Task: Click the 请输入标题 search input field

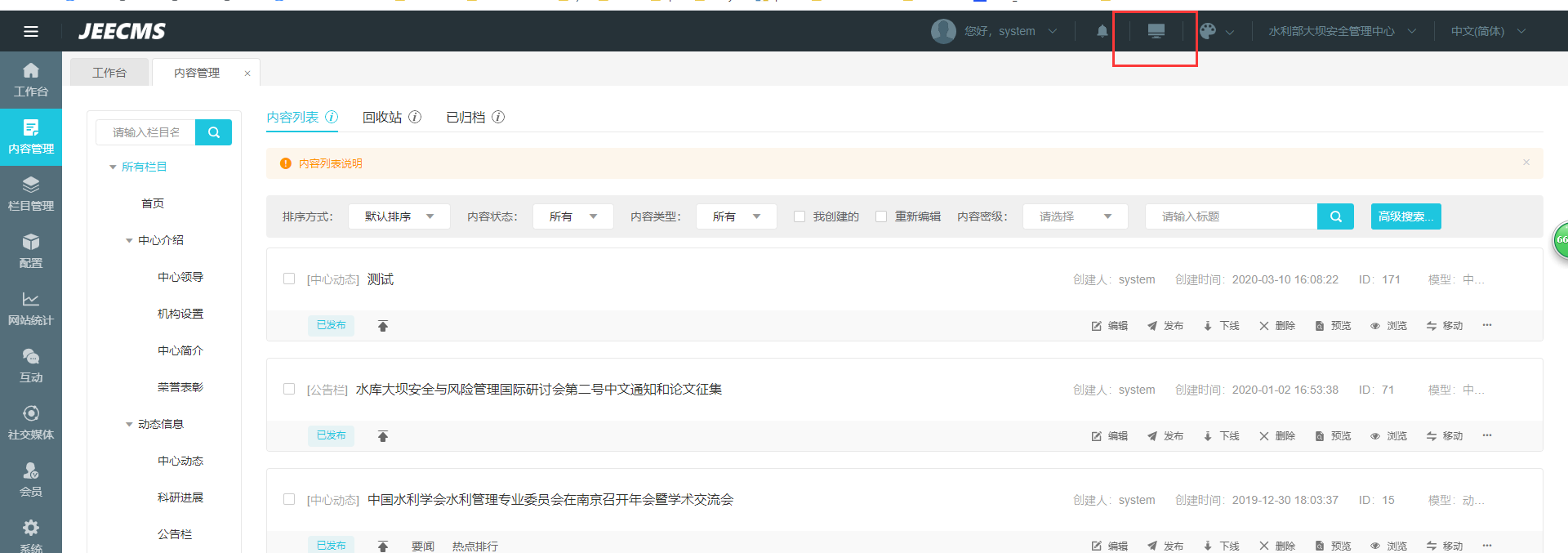Action: [x=1231, y=216]
